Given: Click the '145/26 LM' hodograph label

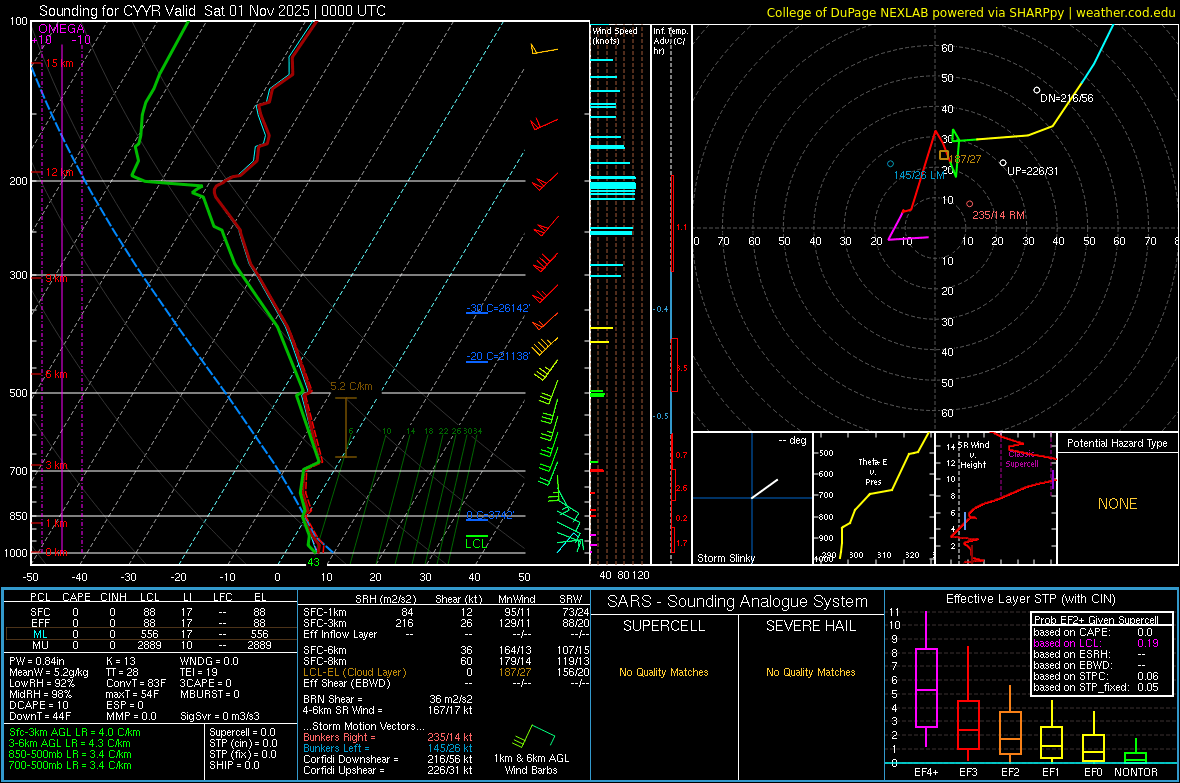Looking at the screenshot, I should pos(920,175).
